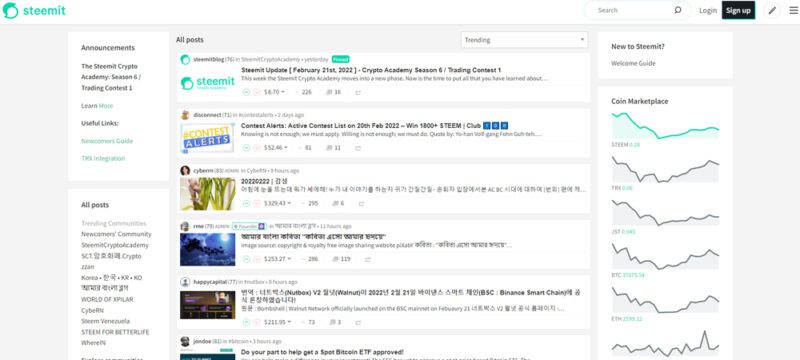Open the TRX Integration link

pos(103,158)
